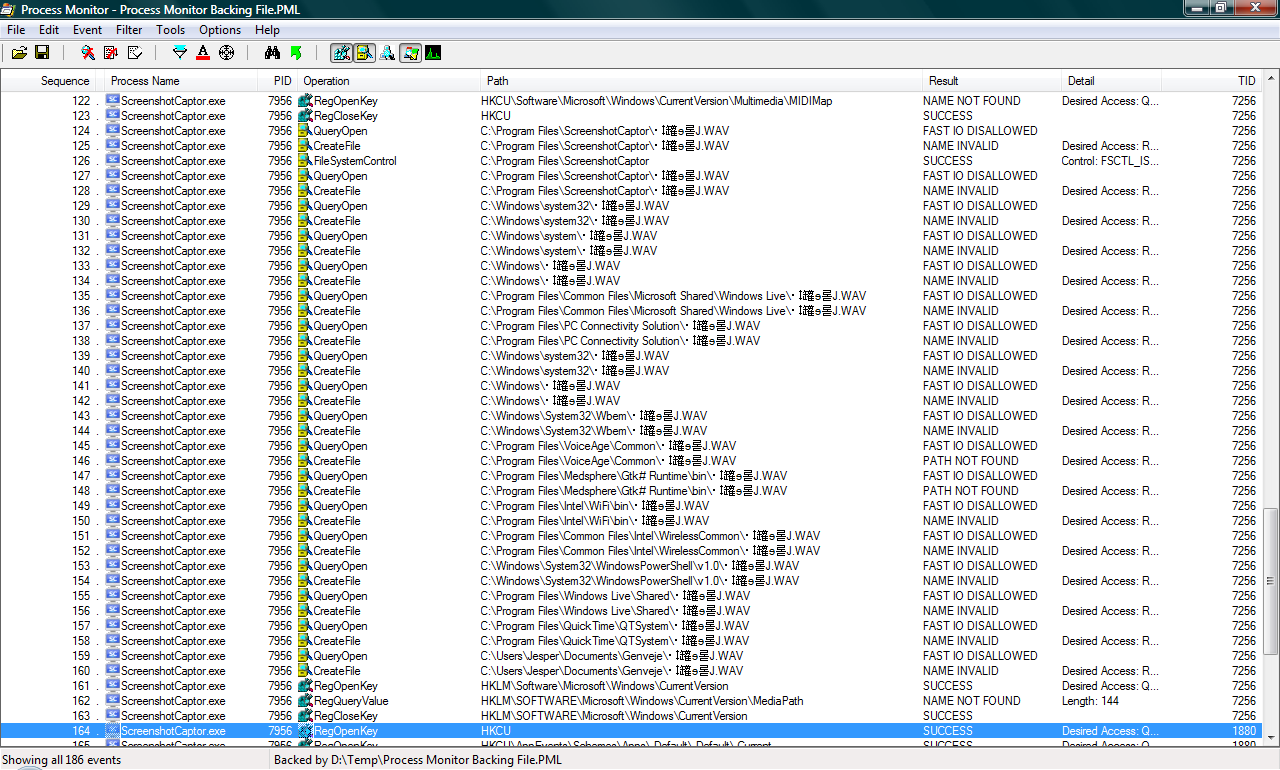Click the RegCloseKey icon in sequence 123 row

click(x=306, y=116)
